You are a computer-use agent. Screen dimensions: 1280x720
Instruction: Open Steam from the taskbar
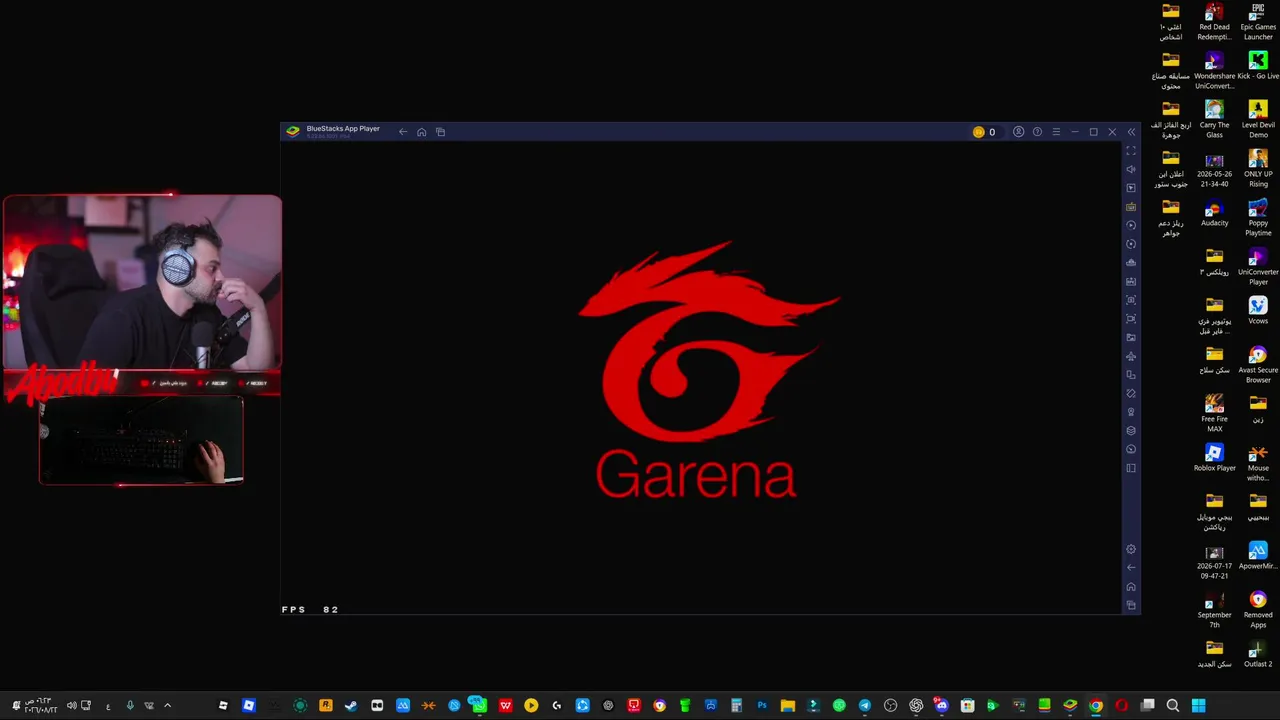coord(351,706)
